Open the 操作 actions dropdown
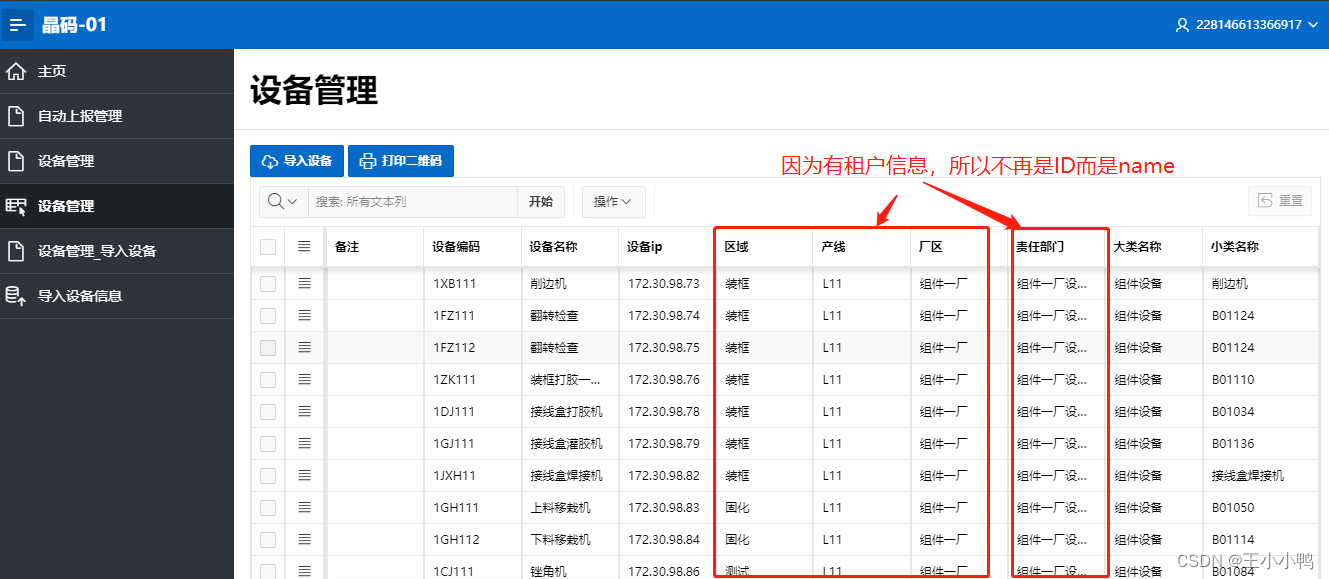 tap(613, 201)
